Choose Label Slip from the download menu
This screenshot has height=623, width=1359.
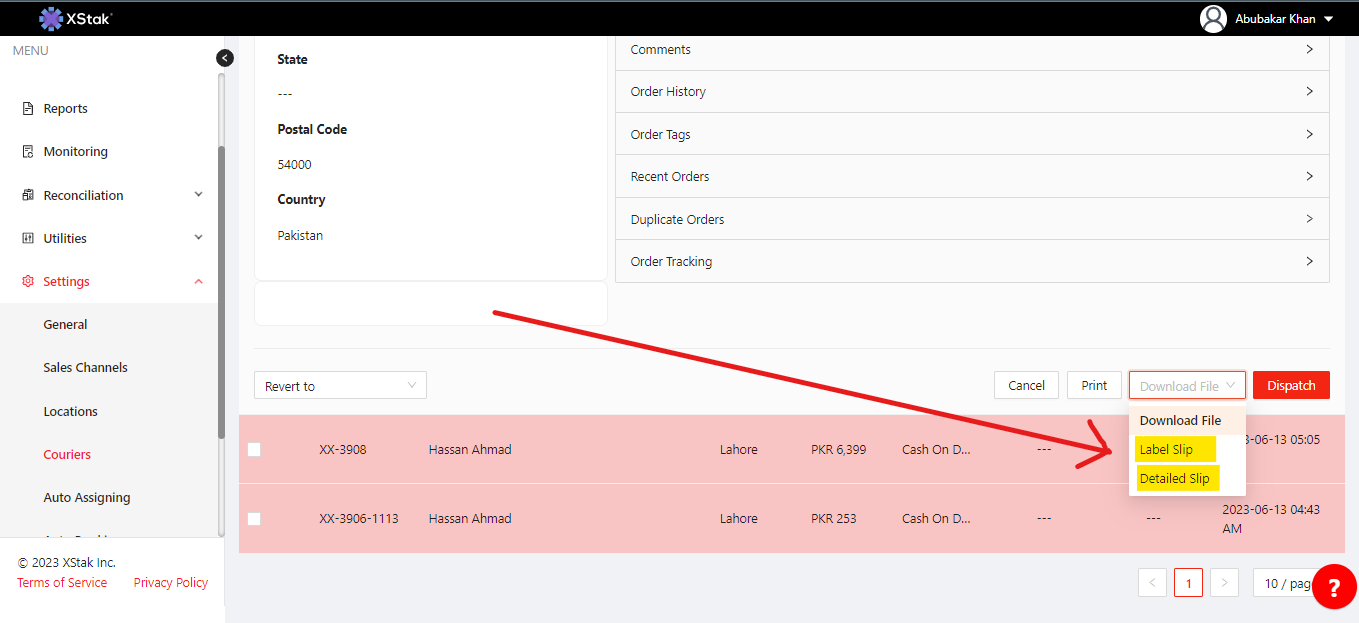pos(1166,450)
